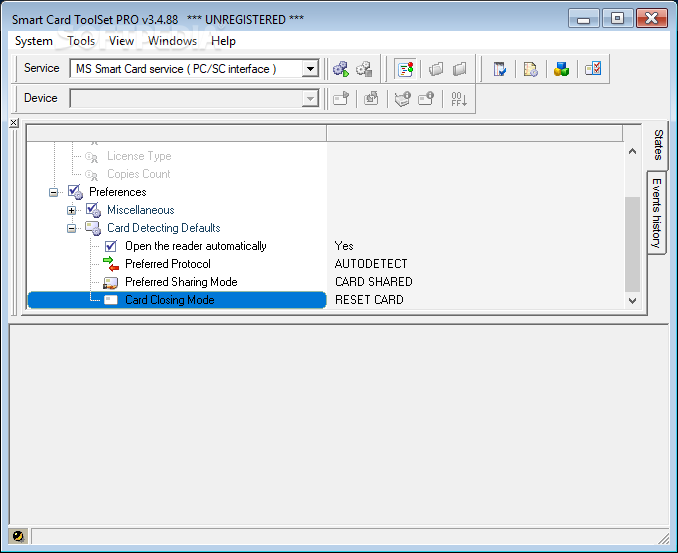The height and width of the screenshot is (553, 678).
Task: Click the colored cubes toolbar icon
Action: (x=562, y=69)
